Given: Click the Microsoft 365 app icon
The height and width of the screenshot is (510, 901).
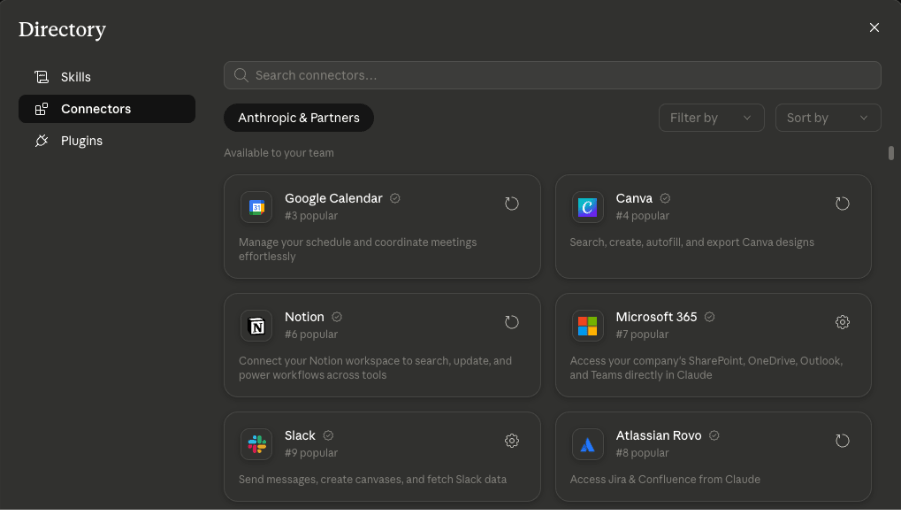Looking at the screenshot, I should click(587, 326).
